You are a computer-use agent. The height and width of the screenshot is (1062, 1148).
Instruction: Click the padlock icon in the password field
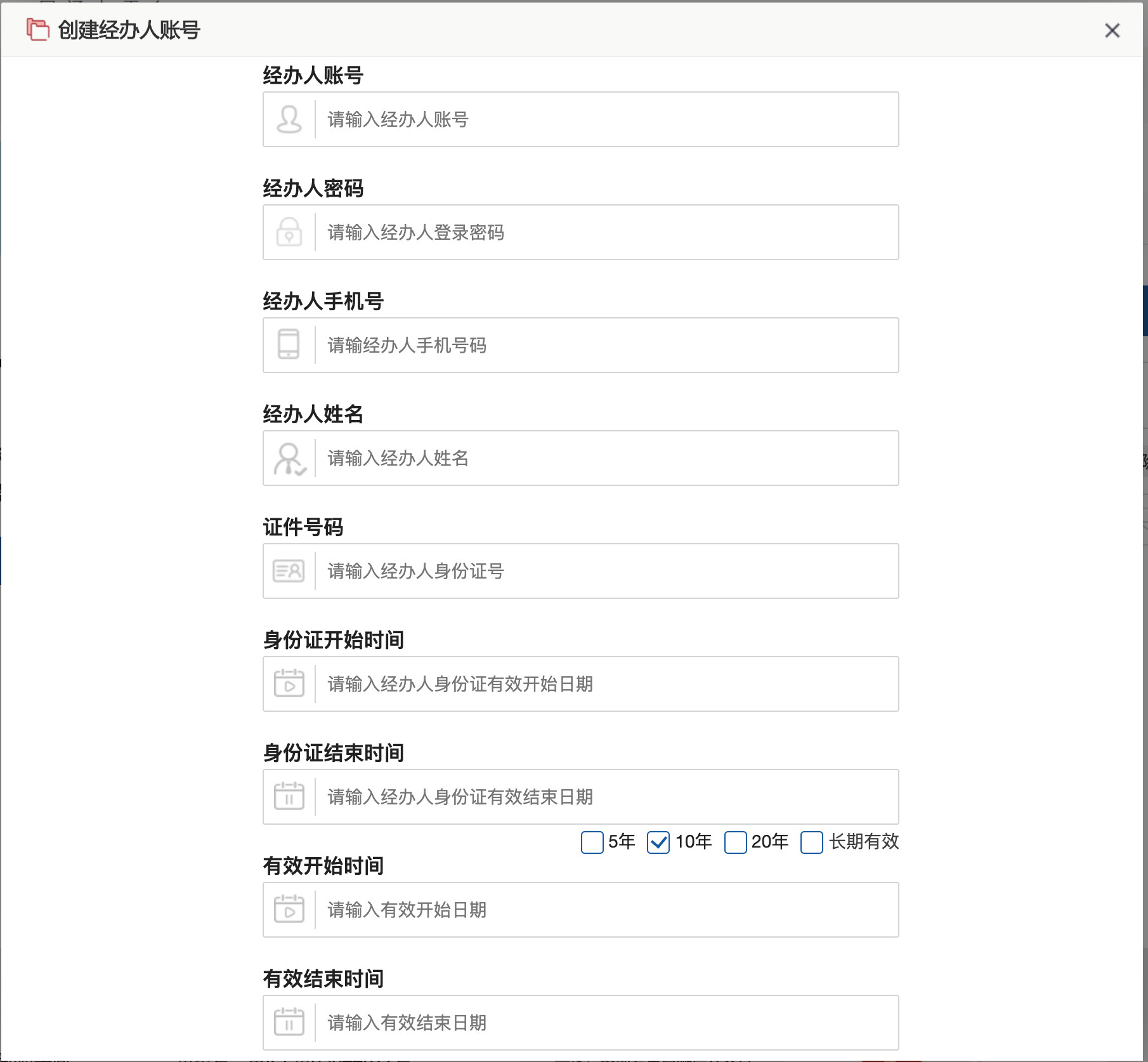coord(289,232)
